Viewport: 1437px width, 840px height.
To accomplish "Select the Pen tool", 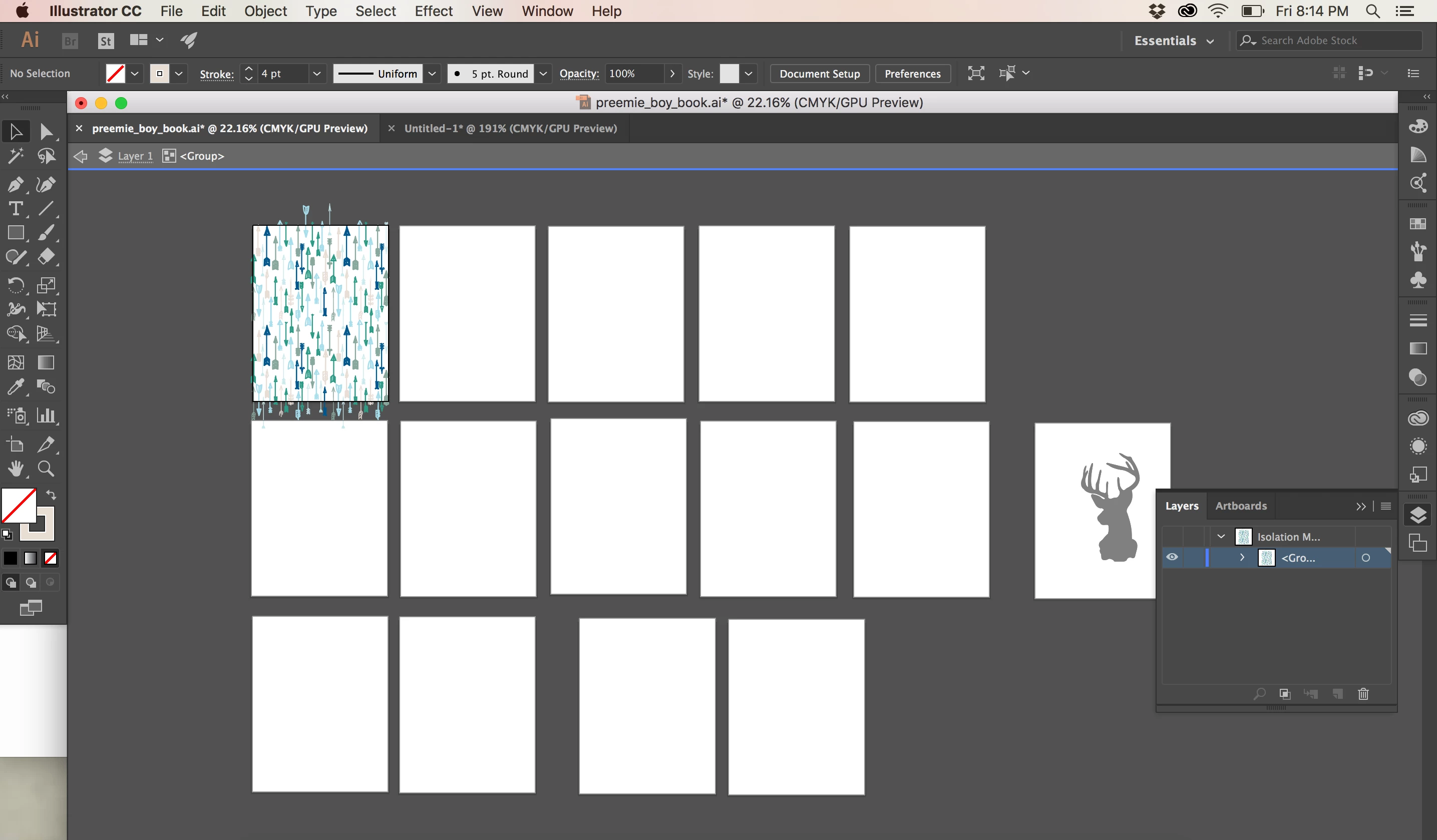I will 16,184.
